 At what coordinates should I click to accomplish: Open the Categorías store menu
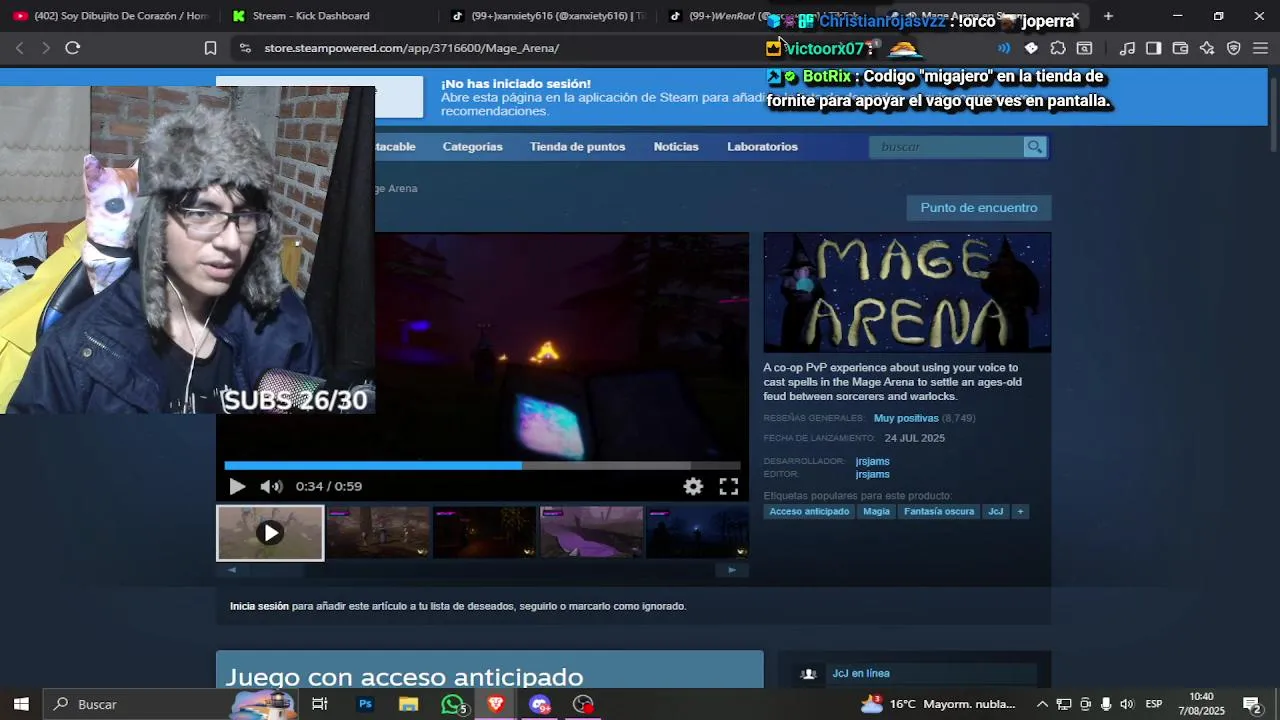[472, 147]
